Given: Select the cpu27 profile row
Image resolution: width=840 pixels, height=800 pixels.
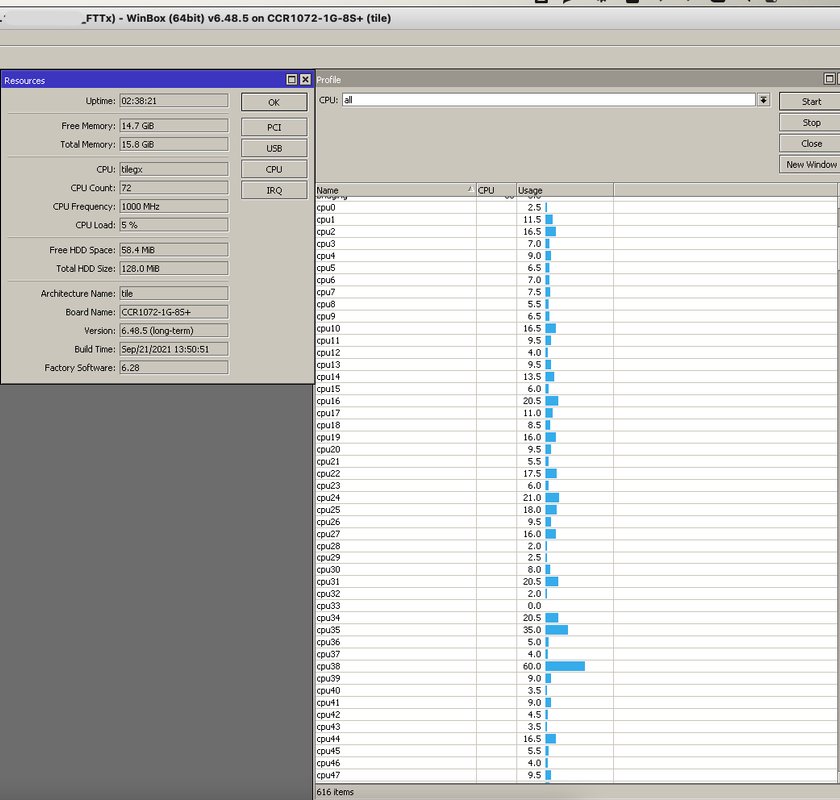Looking at the screenshot, I should [576, 534].
